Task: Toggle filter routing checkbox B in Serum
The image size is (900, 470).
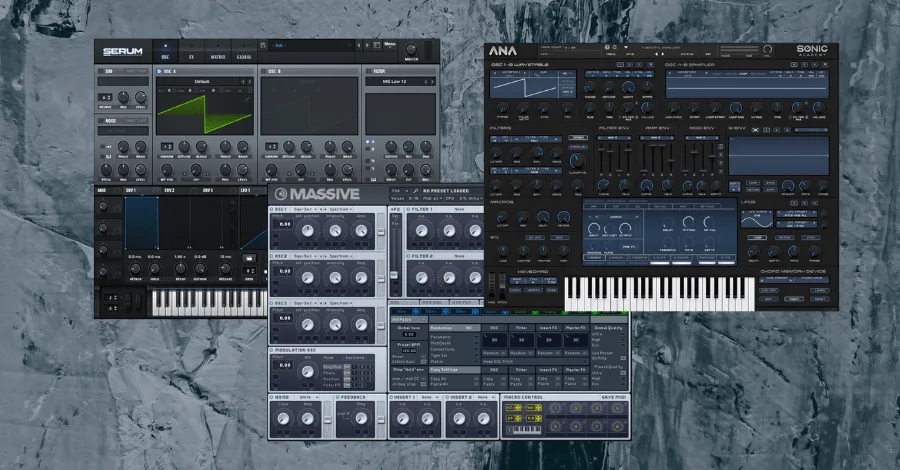Action: (368, 148)
